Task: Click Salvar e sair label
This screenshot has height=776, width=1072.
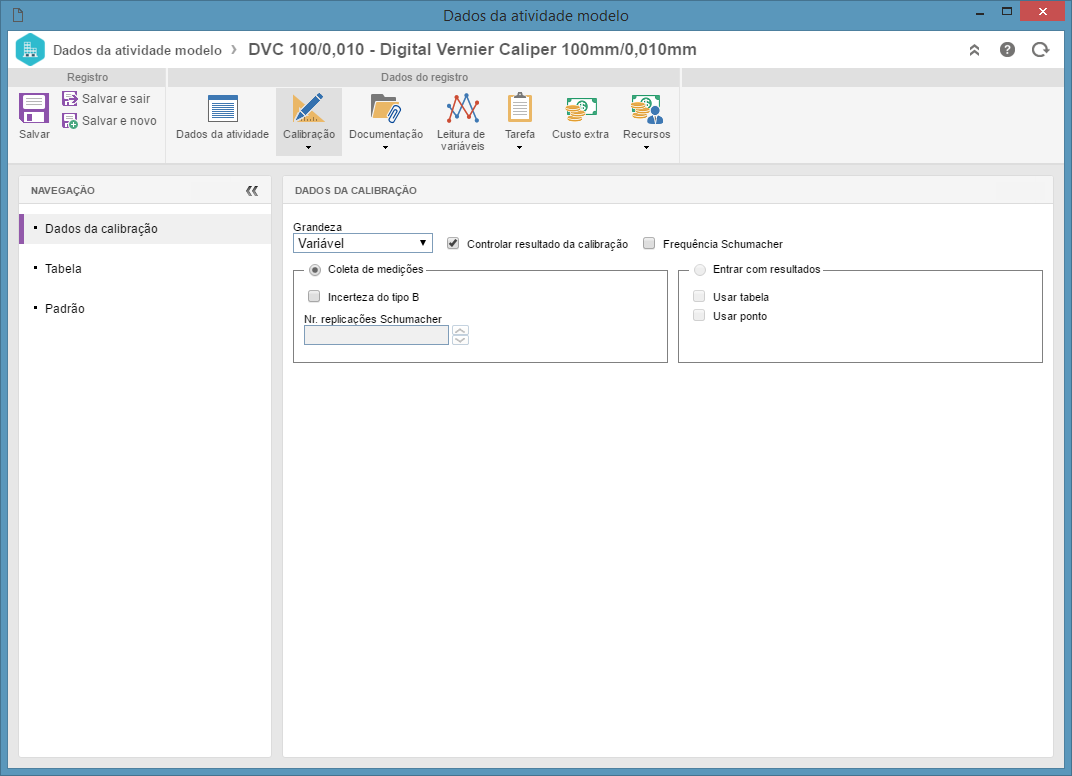Action: click(x=116, y=98)
